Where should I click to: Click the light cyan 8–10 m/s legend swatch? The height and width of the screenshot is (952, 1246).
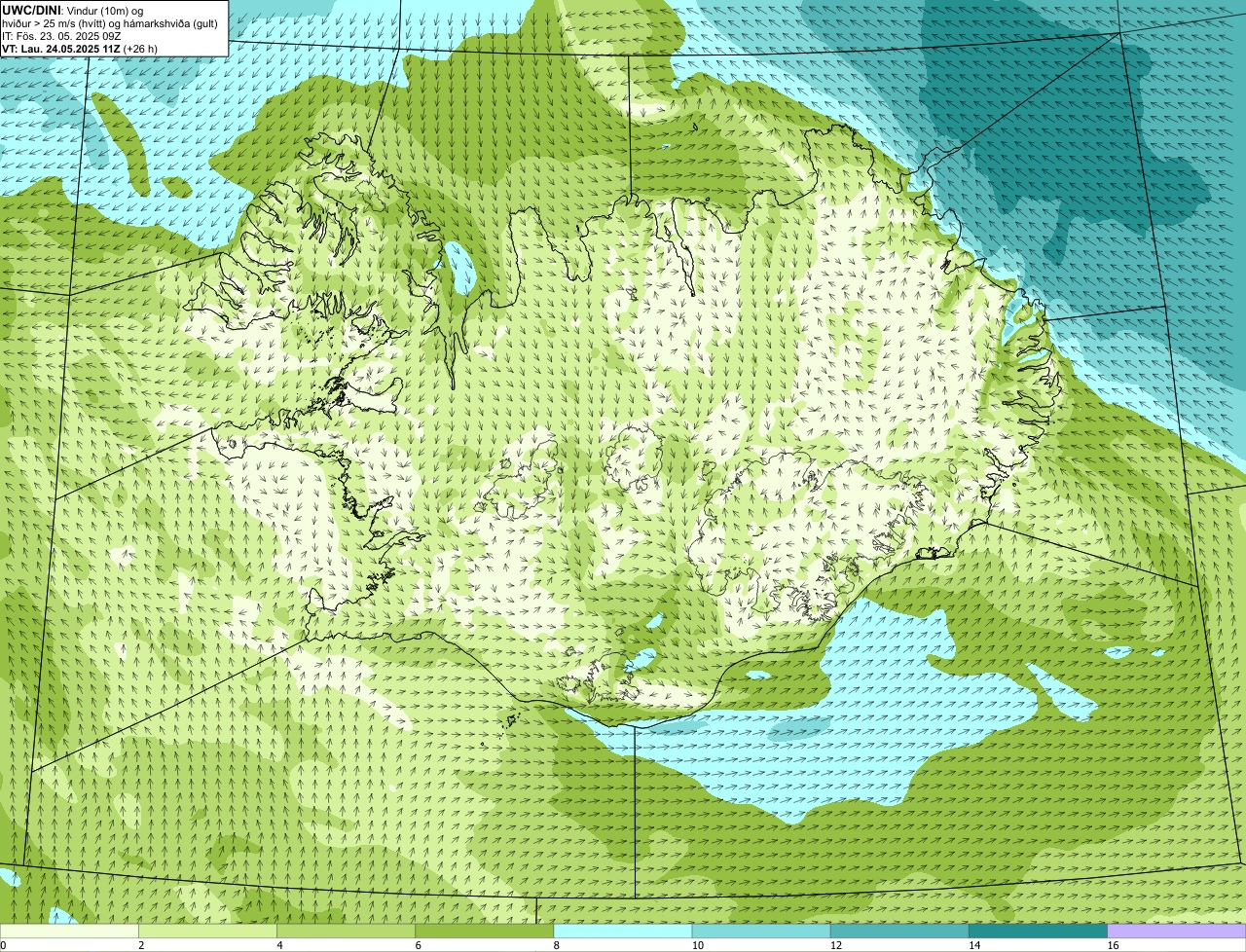click(623, 931)
